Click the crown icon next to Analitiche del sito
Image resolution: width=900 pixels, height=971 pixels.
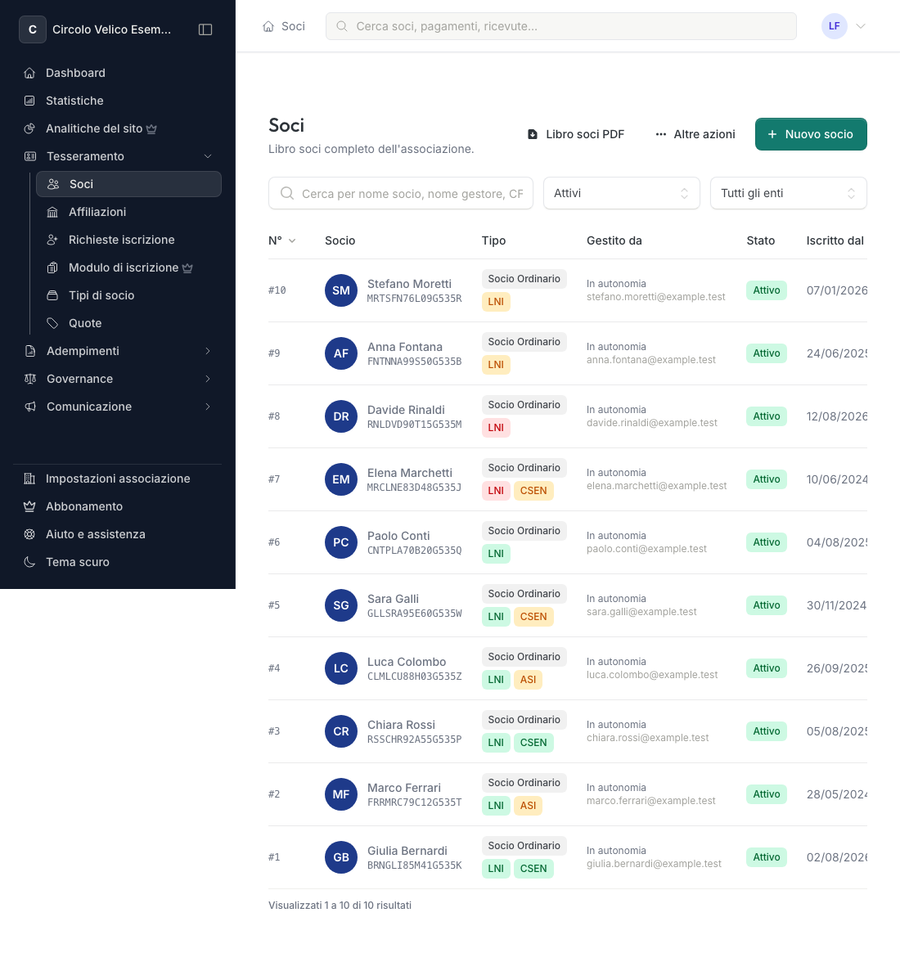click(x=151, y=129)
